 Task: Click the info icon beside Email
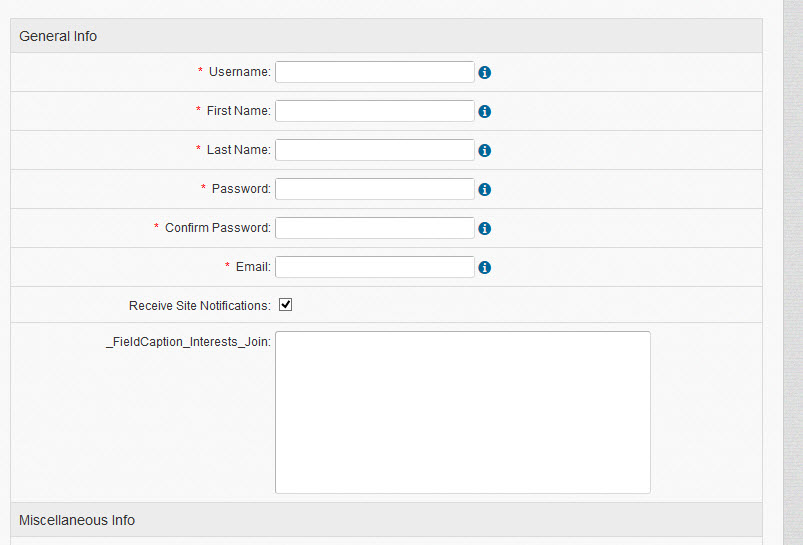pyautogui.click(x=485, y=268)
